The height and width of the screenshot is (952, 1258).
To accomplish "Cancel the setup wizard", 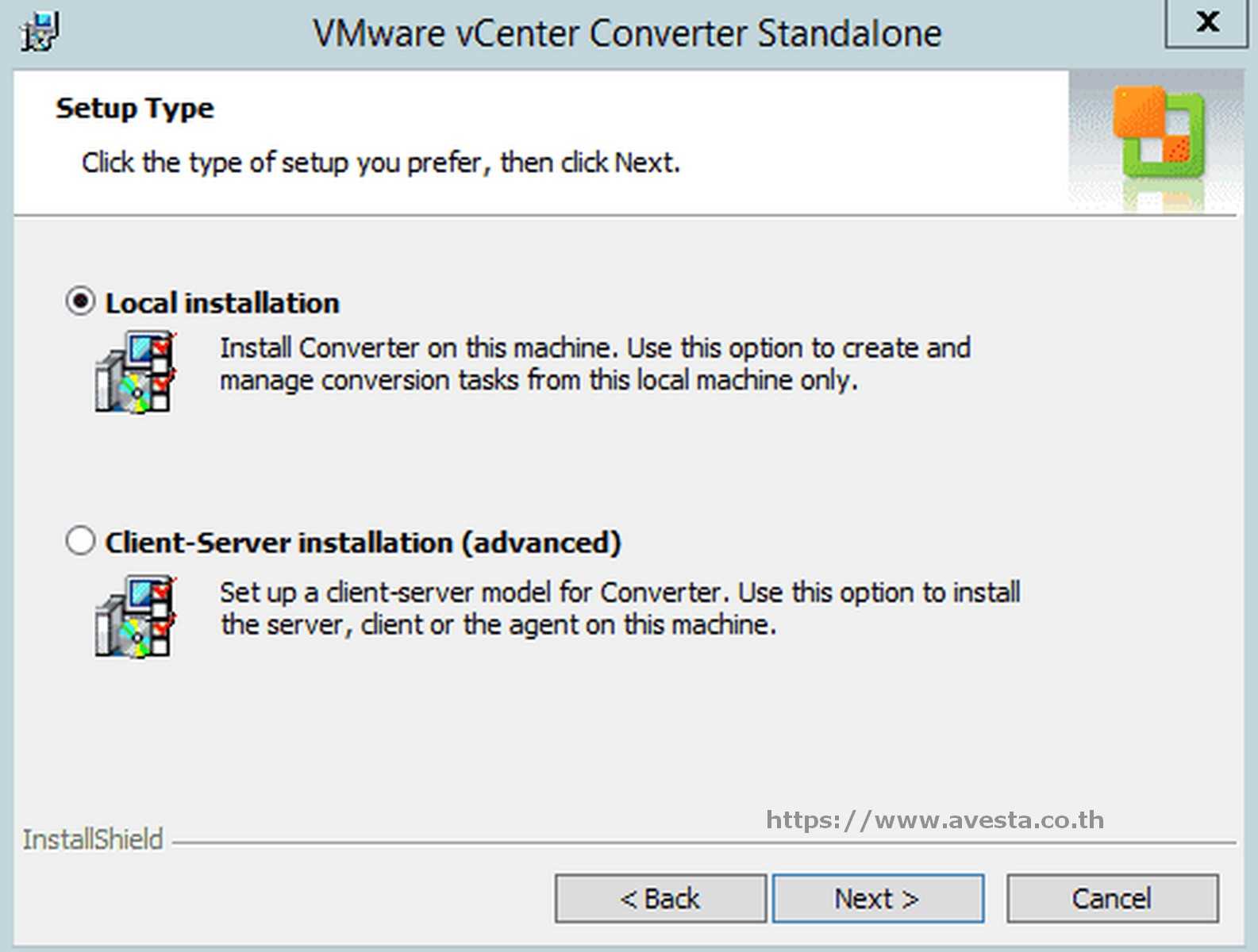I will [1112, 899].
